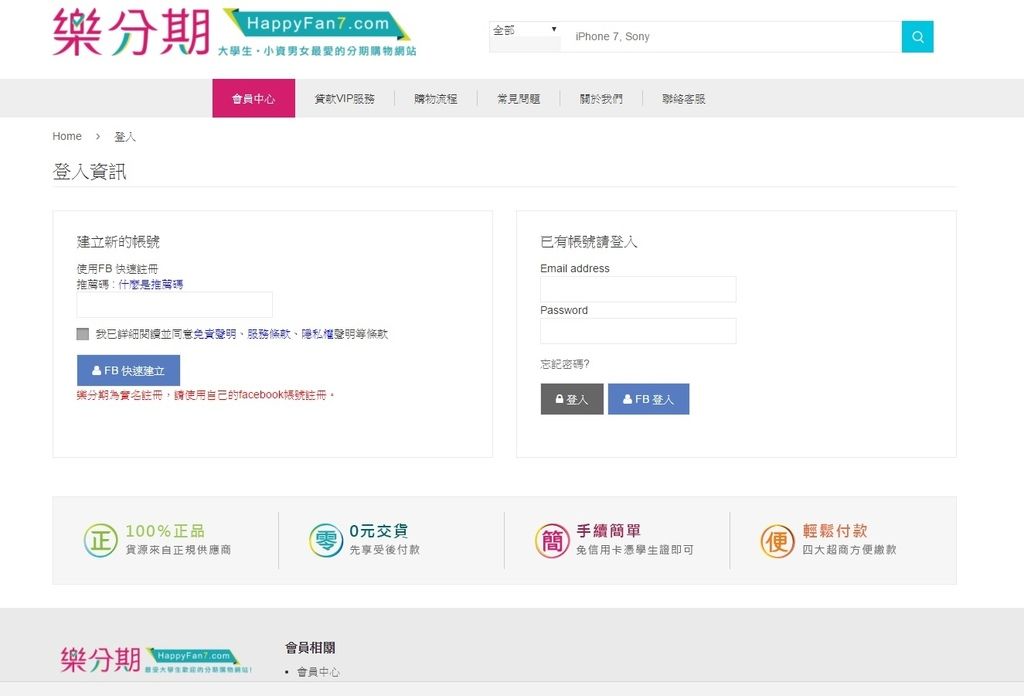Open 關於我們 in the navigation bar
This screenshot has height=696, width=1024.
click(601, 99)
